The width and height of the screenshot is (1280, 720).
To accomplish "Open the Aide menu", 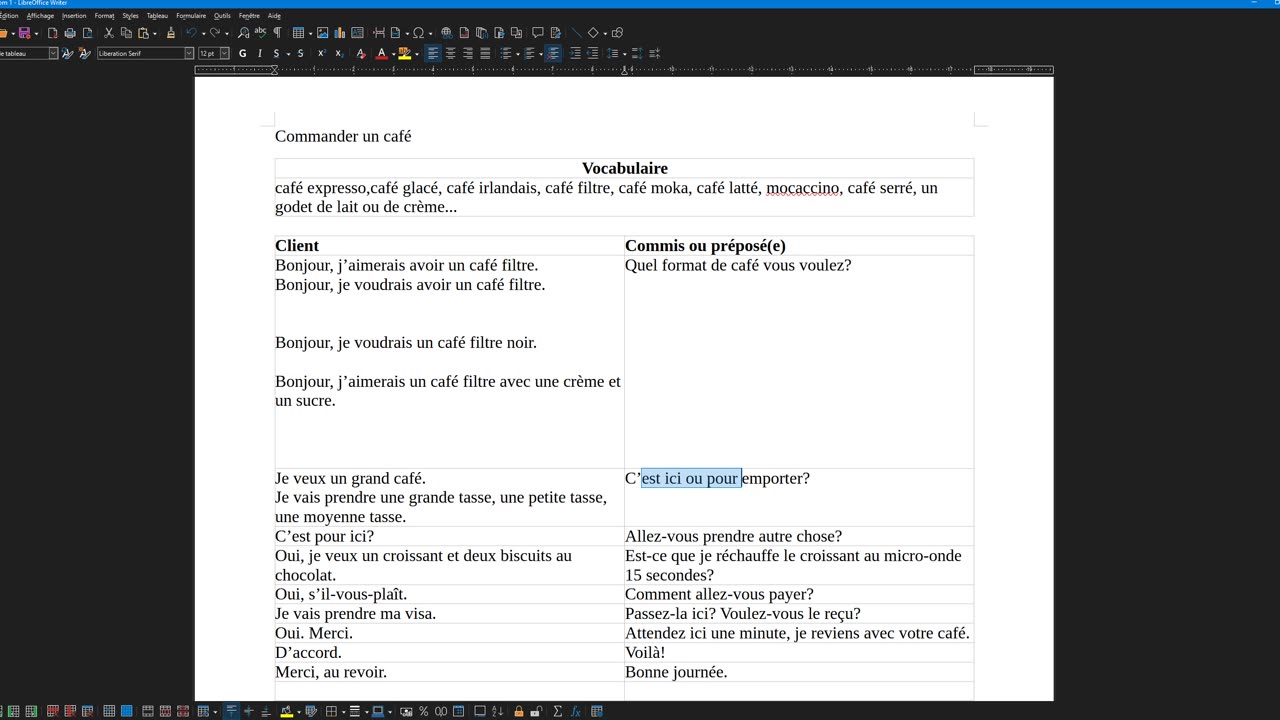I will click(274, 16).
